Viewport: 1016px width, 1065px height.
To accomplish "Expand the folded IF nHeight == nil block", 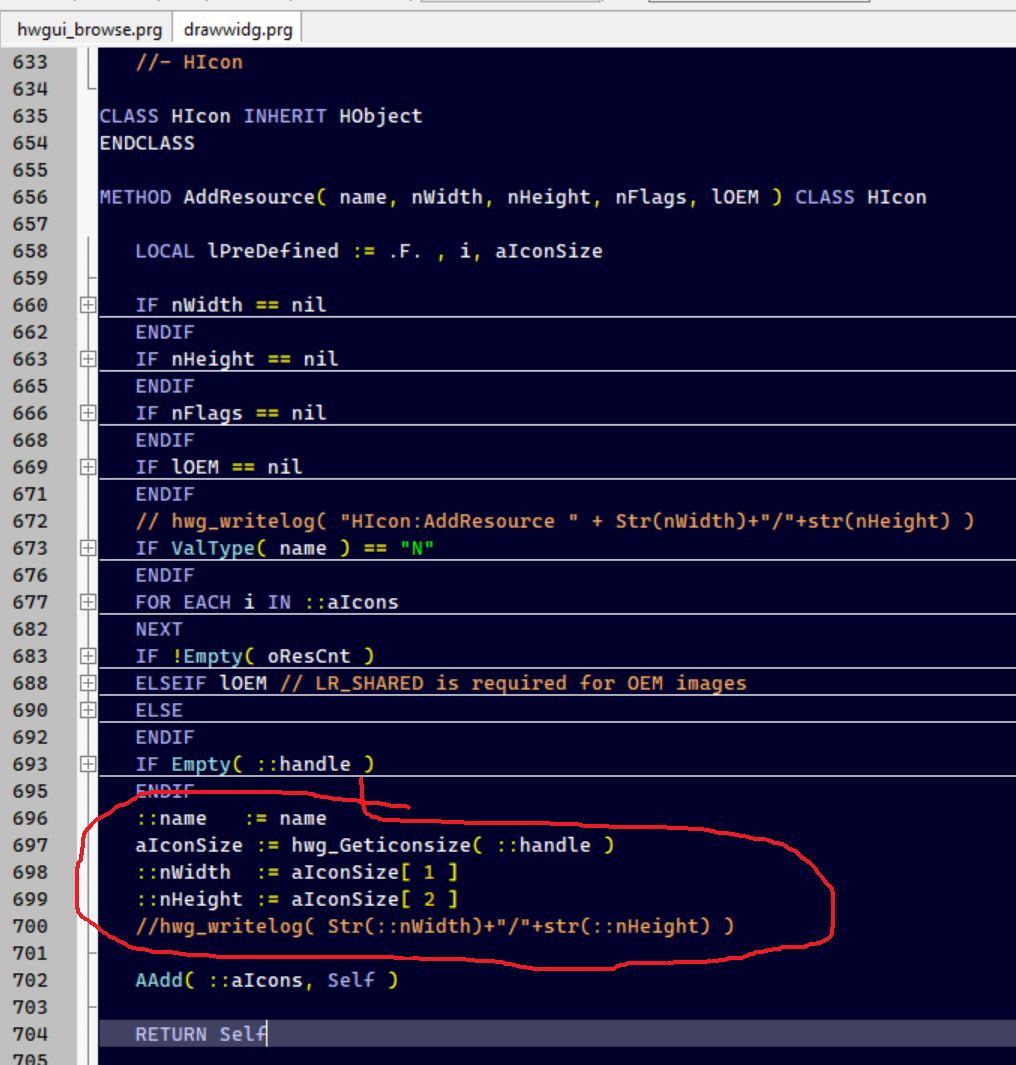I will pos(88,359).
